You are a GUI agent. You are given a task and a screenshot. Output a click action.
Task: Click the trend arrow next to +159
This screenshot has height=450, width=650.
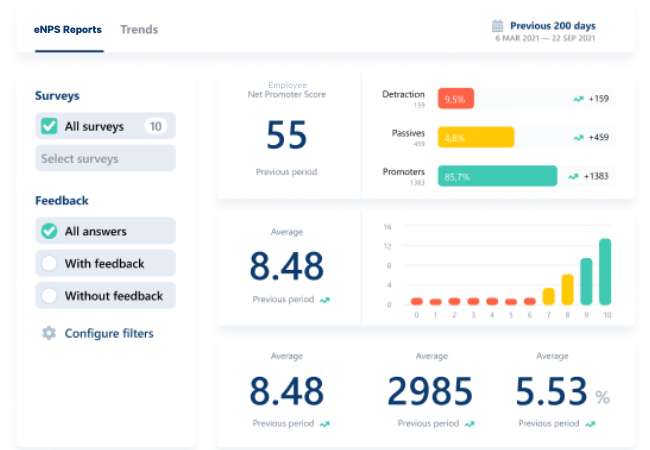[x=578, y=99]
